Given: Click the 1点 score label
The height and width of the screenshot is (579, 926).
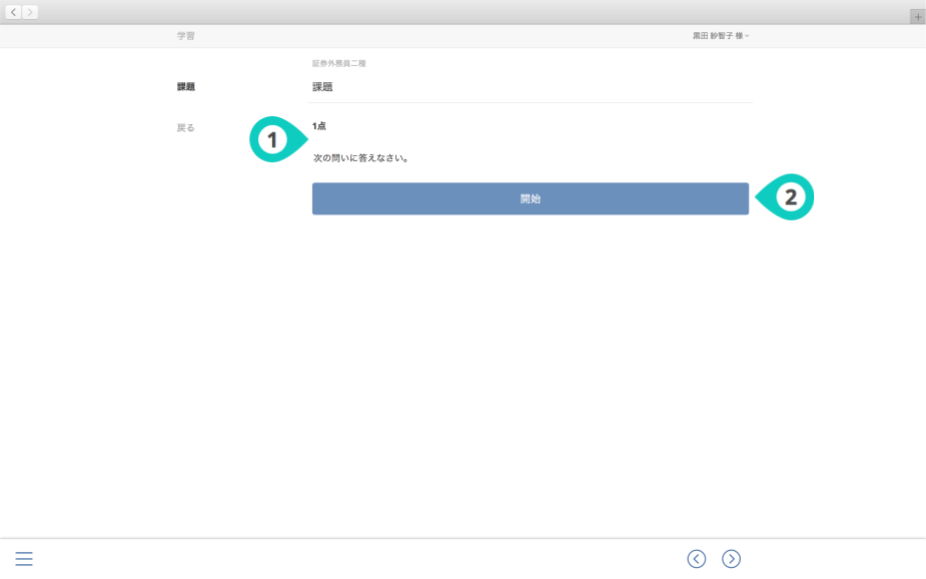Looking at the screenshot, I should [319, 126].
